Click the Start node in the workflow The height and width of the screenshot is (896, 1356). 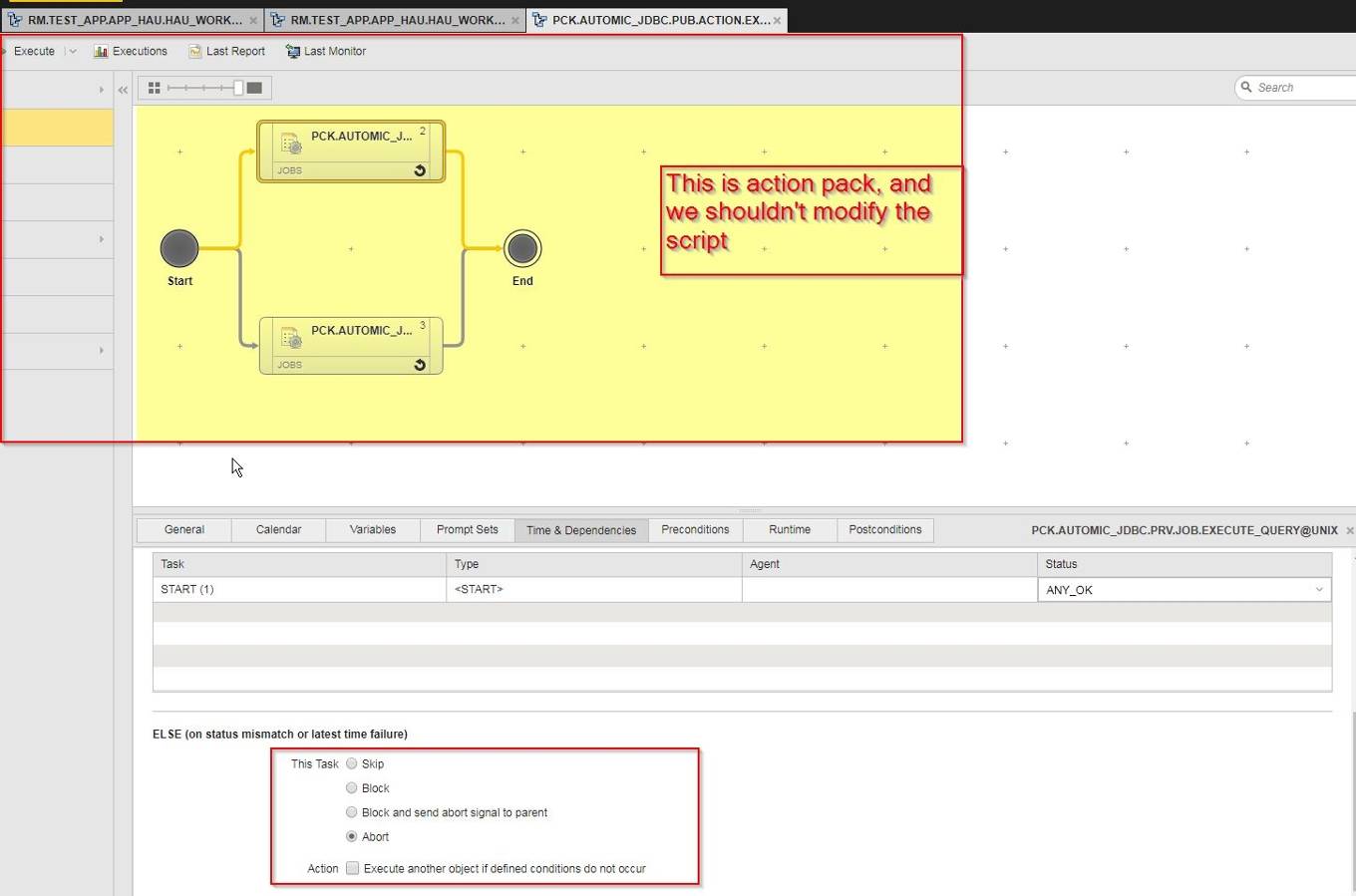coord(179,249)
